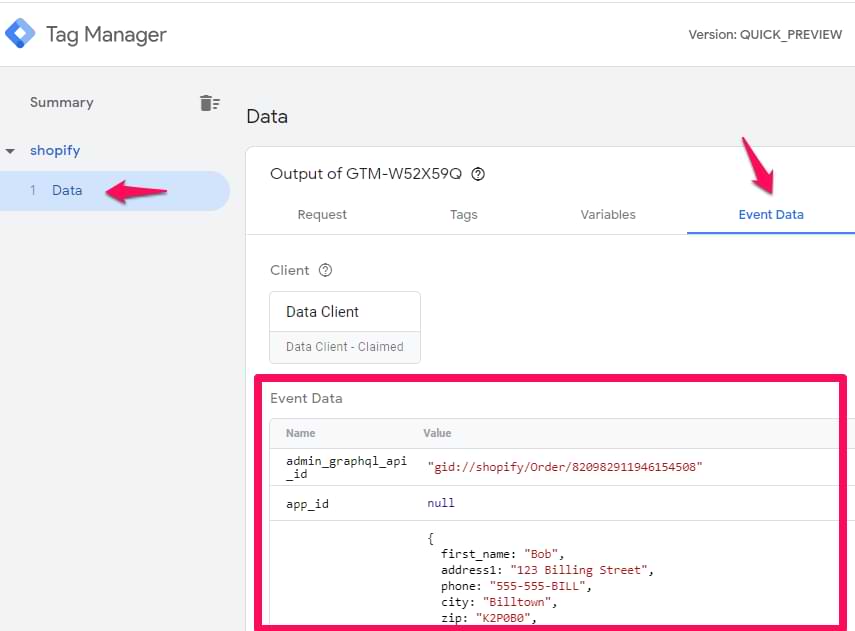Click the Tag Manager title text

point(106,34)
